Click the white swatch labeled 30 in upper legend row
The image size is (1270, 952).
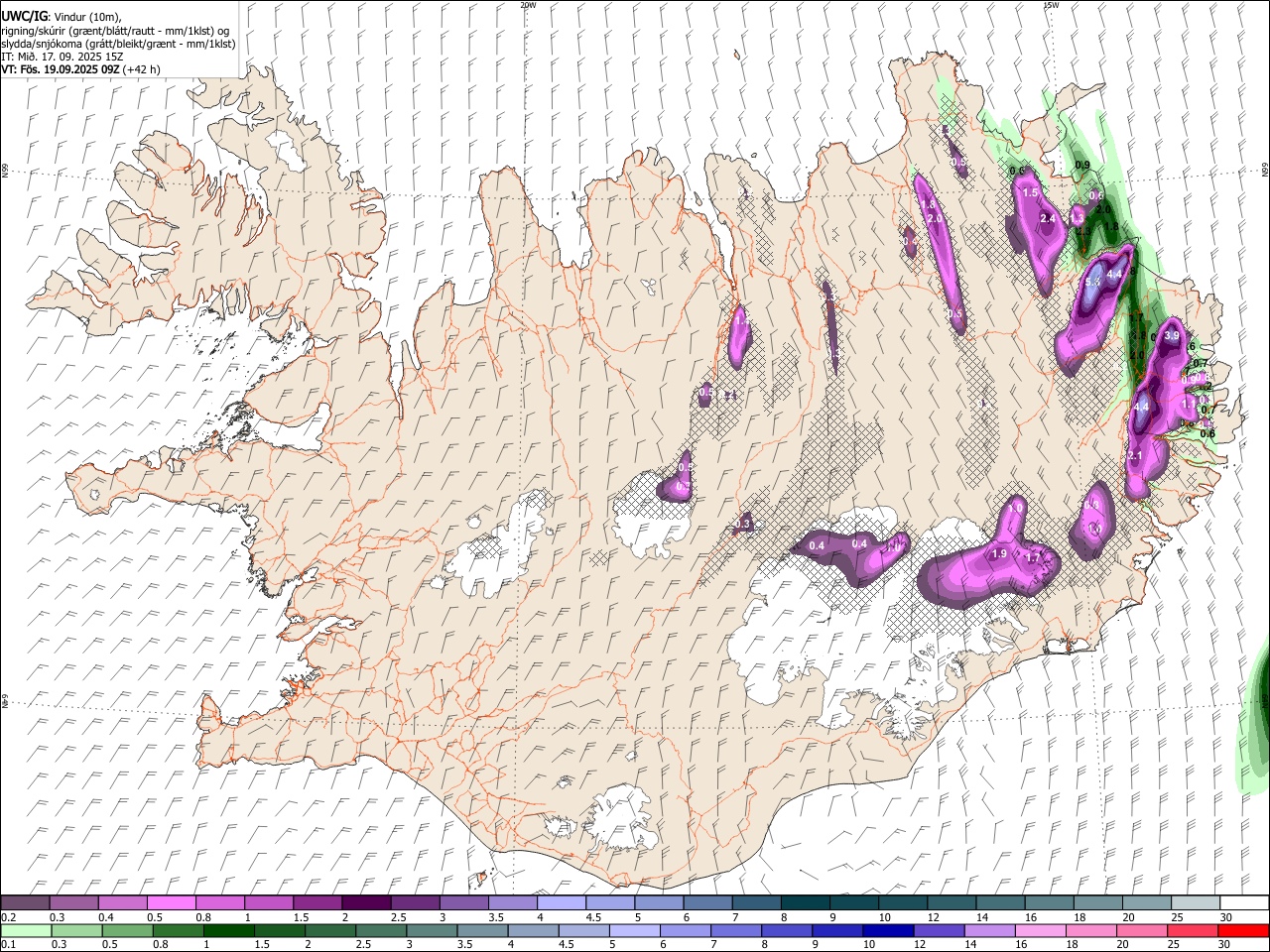tap(1244, 903)
